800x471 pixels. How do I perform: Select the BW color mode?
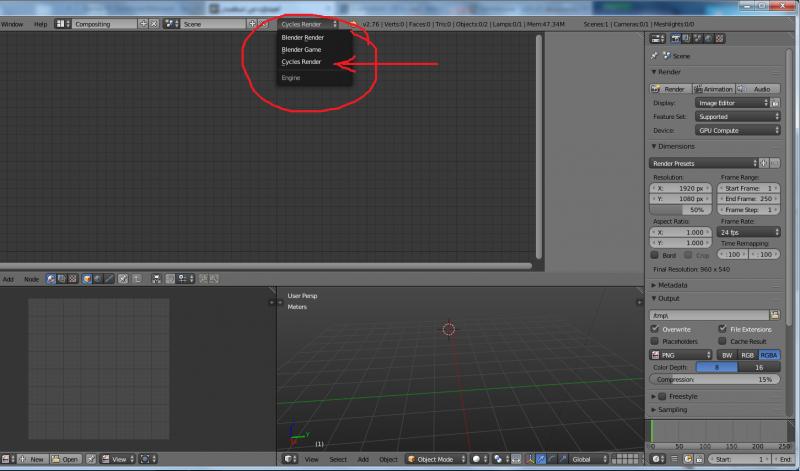[727, 355]
